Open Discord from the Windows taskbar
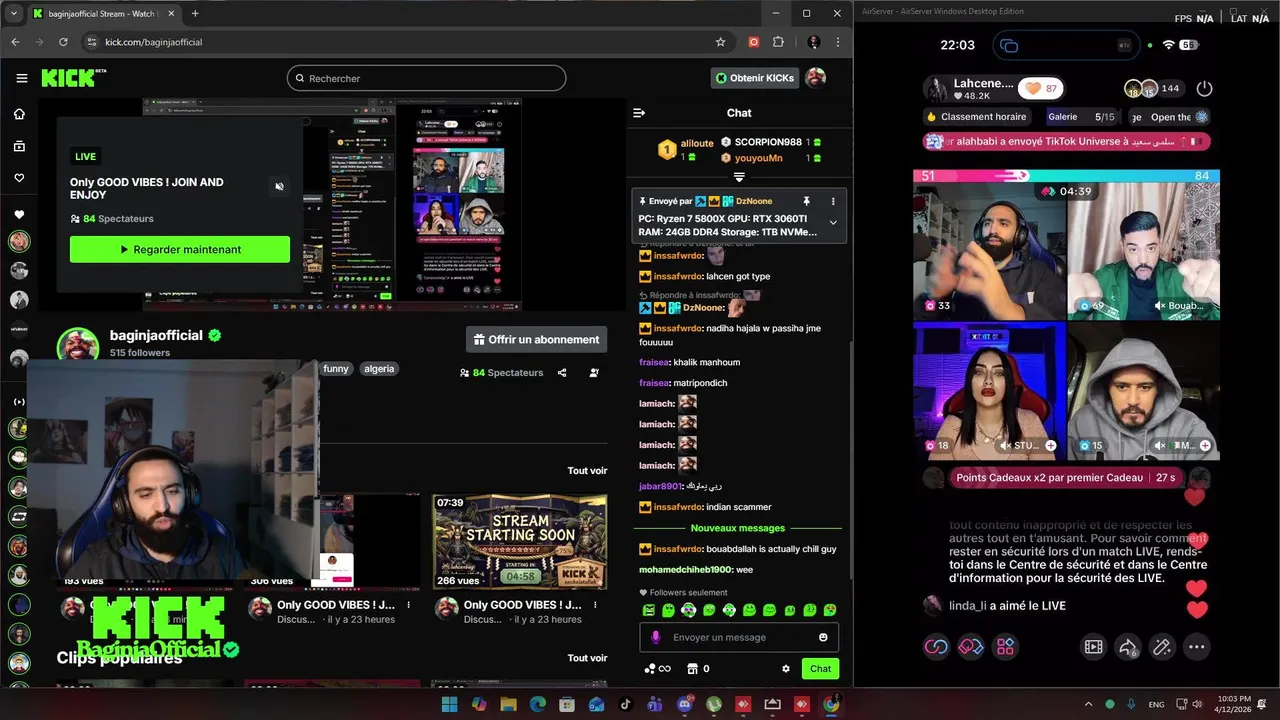 coord(685,704)
